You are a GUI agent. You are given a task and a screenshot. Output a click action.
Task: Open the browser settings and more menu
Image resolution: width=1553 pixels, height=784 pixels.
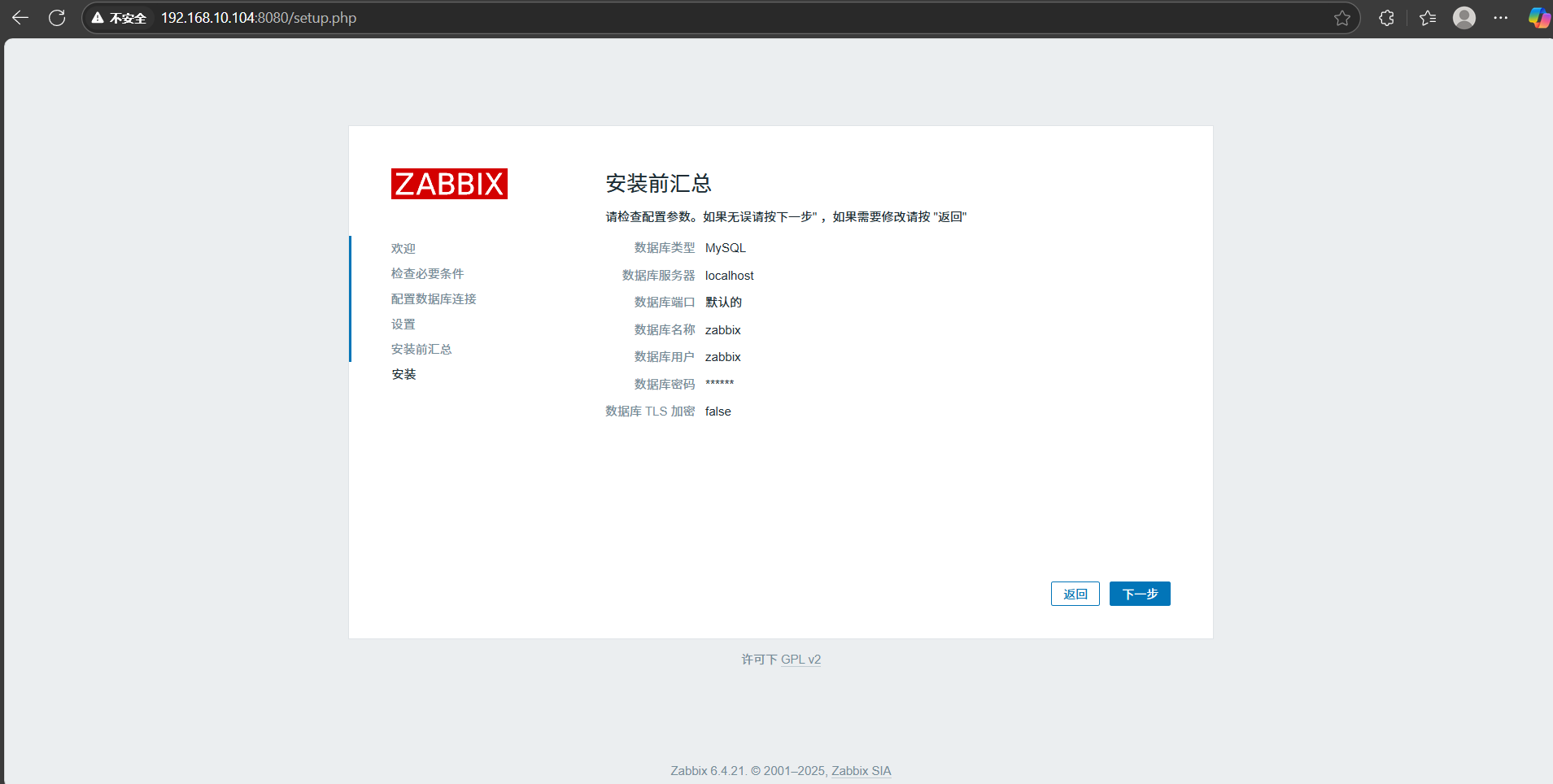[x=1501, y=18]
